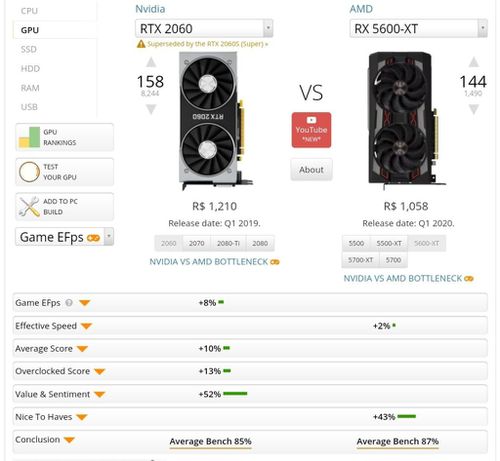Click the RX 5600-XT graphics card image
This screenshot has height=461, width=500.
click(406, 121)
